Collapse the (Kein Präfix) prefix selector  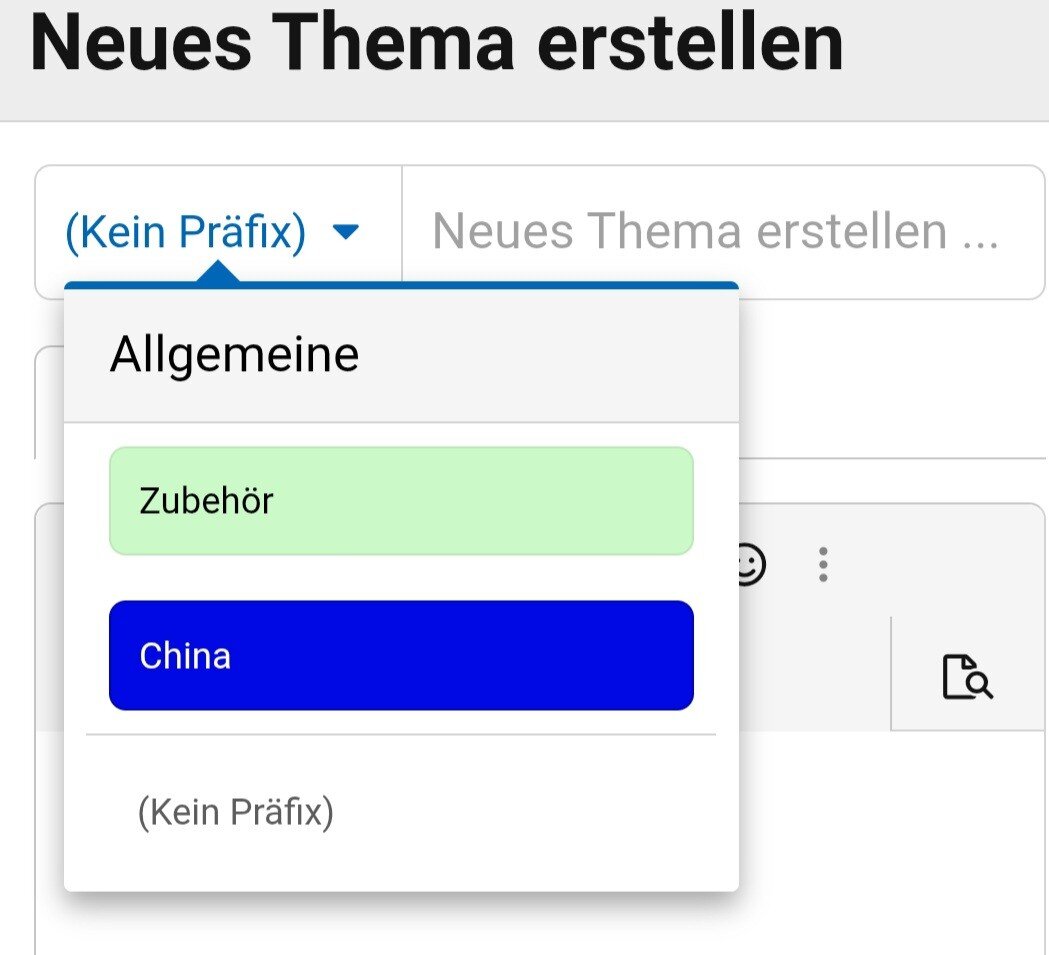186,232
